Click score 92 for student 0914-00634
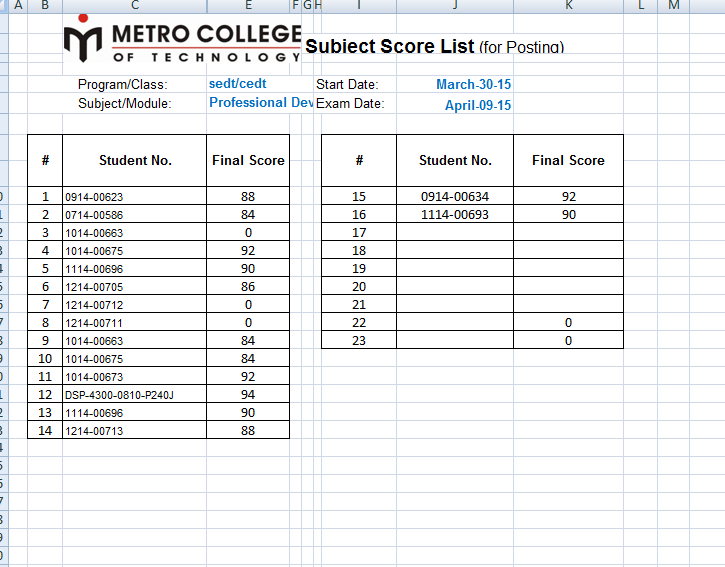725x567 pixels. point(569,197)
